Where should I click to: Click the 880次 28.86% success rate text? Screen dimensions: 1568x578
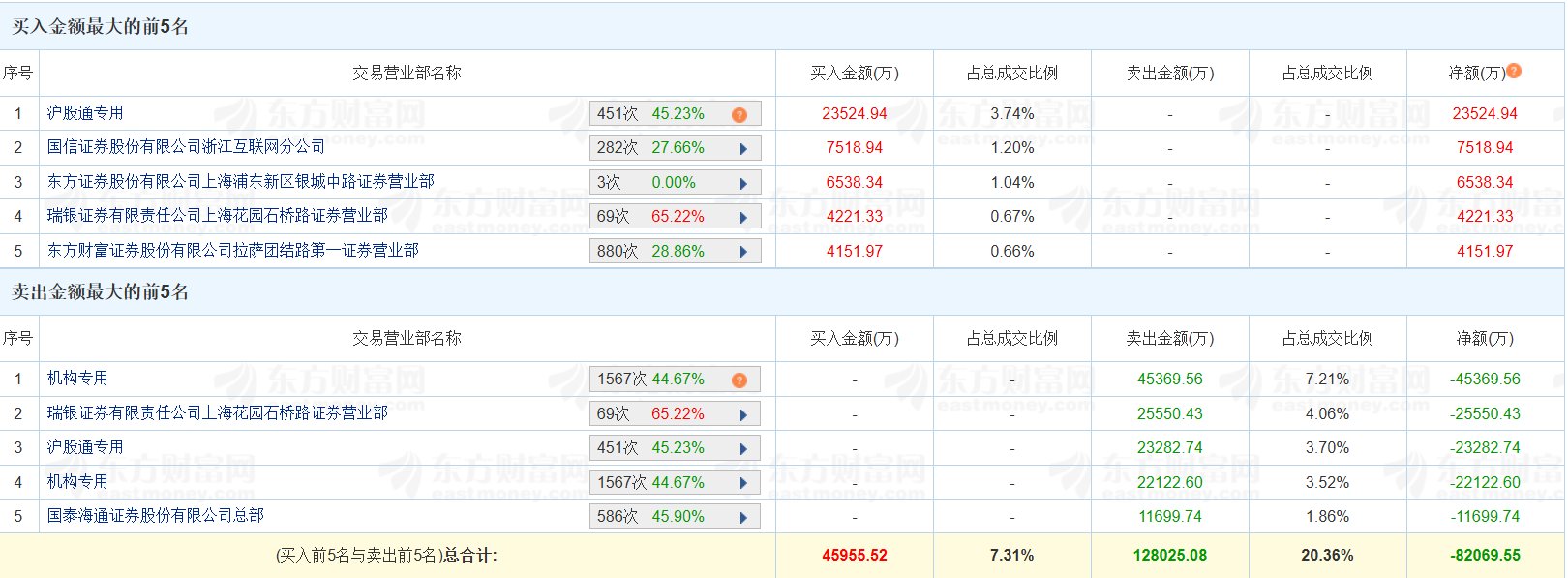(650, 252)
